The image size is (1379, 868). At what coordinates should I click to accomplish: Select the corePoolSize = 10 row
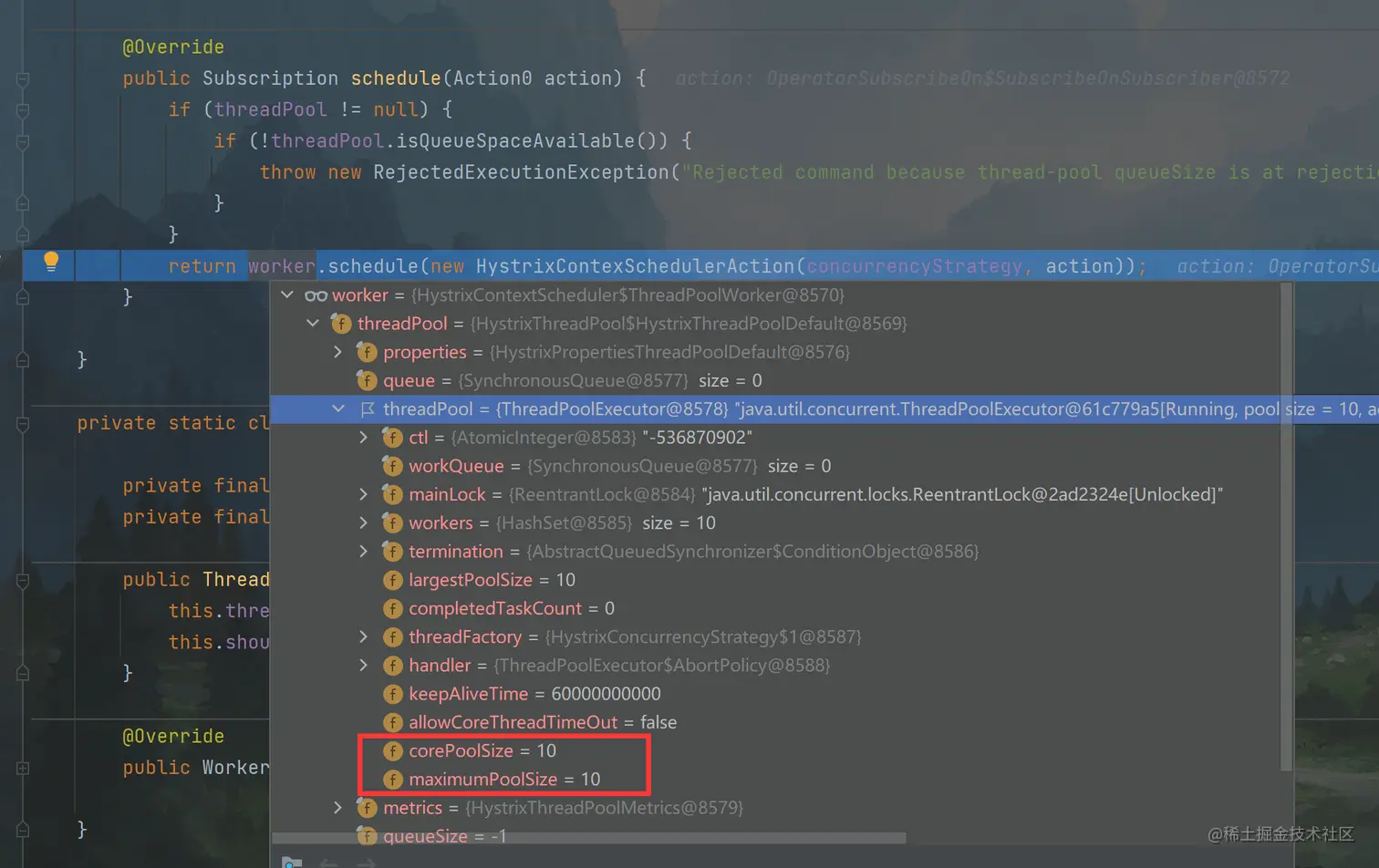(x=775, y=750)
